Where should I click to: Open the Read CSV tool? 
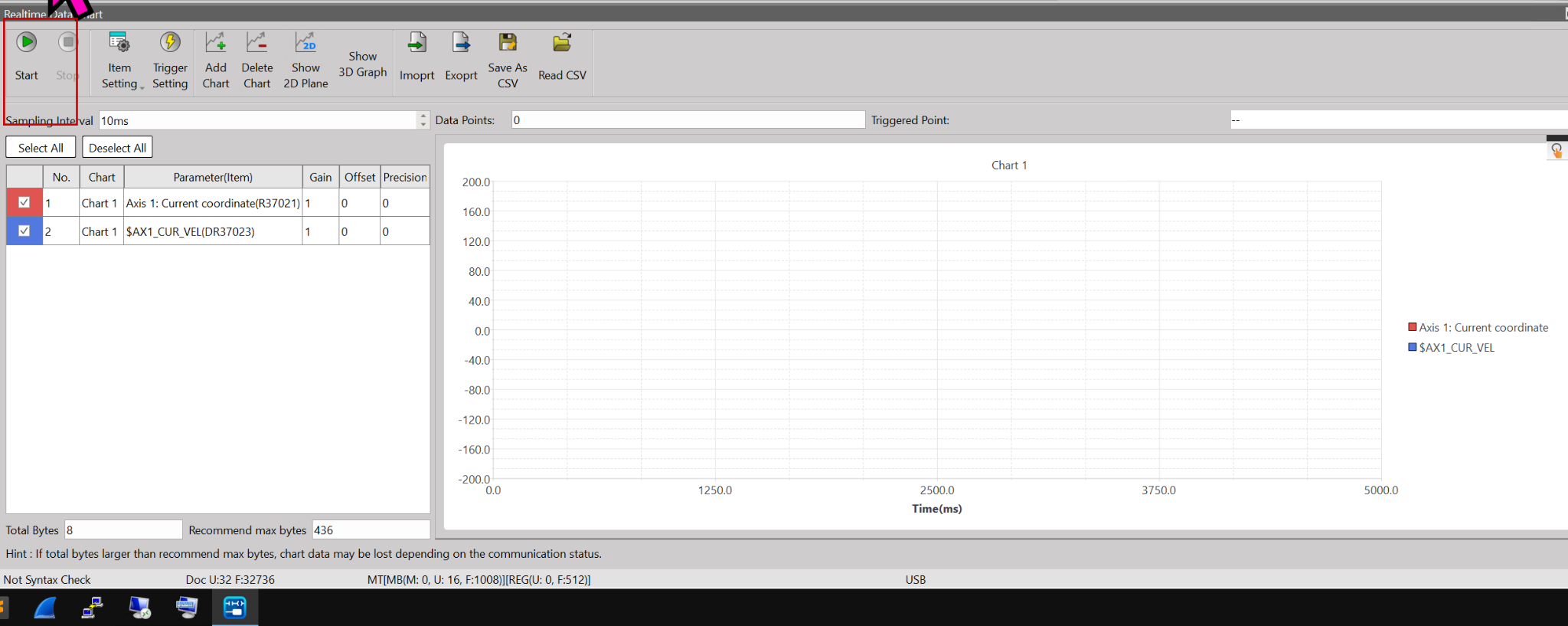(562, 43)
